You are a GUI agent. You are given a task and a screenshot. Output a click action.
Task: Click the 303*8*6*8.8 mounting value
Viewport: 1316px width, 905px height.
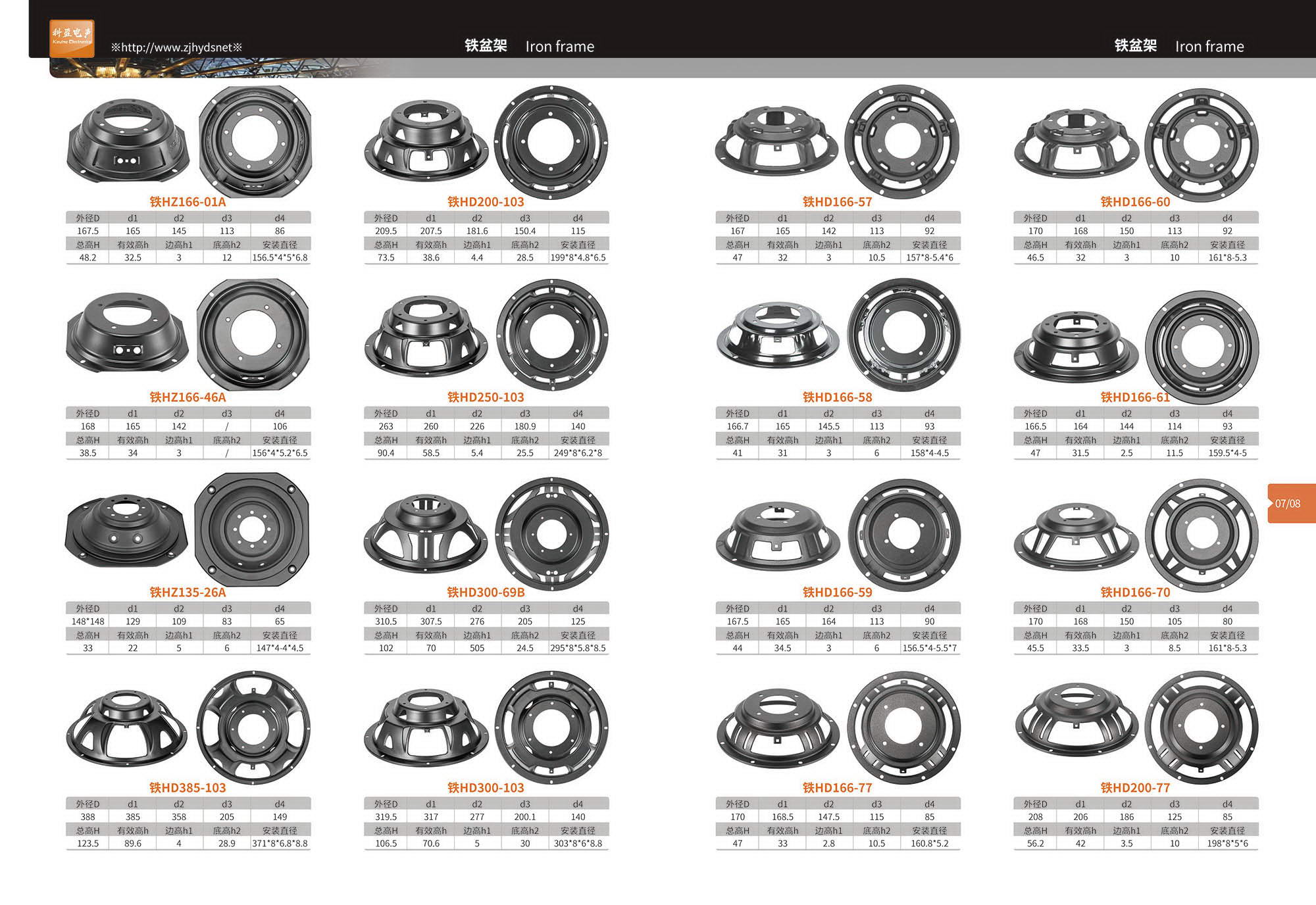[578, 843]
